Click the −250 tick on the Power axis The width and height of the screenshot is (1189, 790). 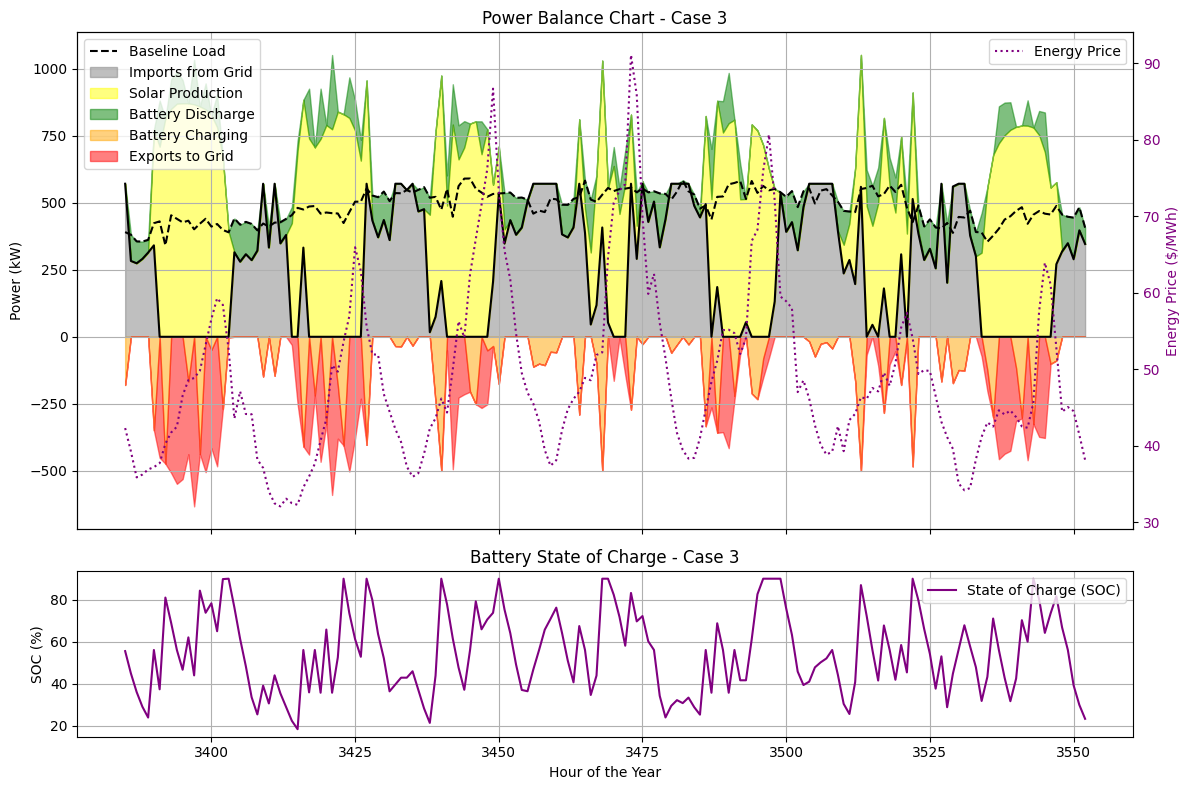51,405
